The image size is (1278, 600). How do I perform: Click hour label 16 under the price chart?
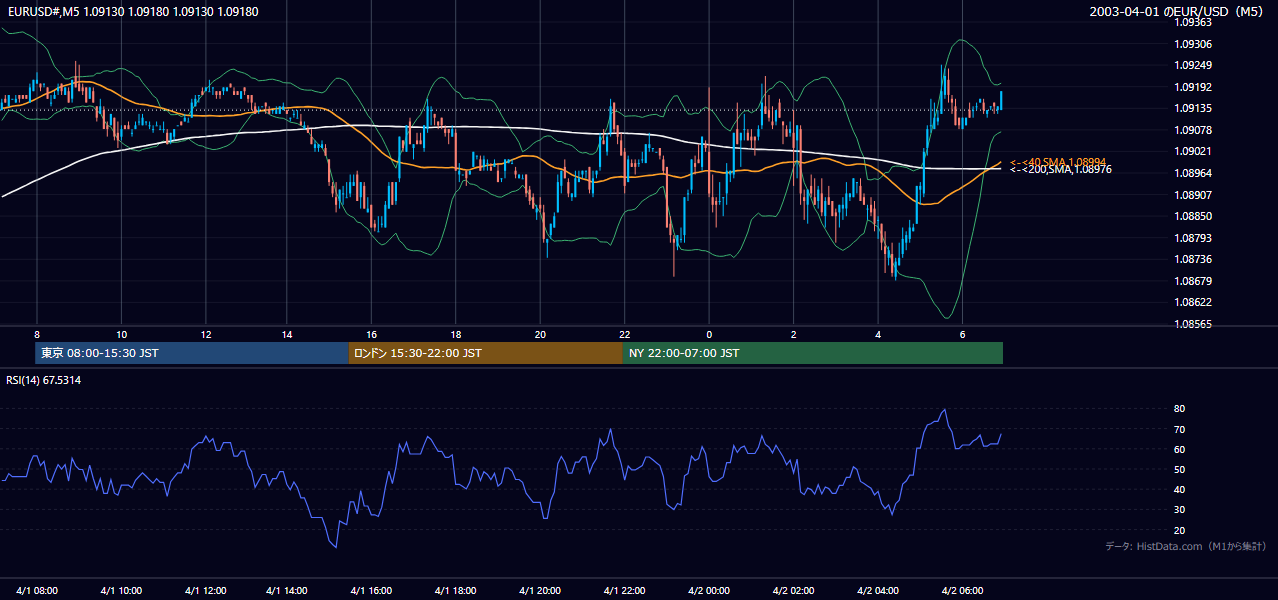pos(371,334)
